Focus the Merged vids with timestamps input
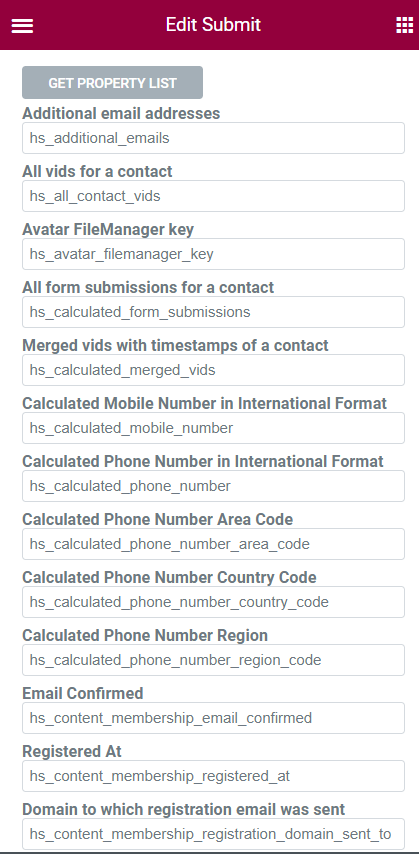The height and width of the screenshot is (854, 419). 213,370
